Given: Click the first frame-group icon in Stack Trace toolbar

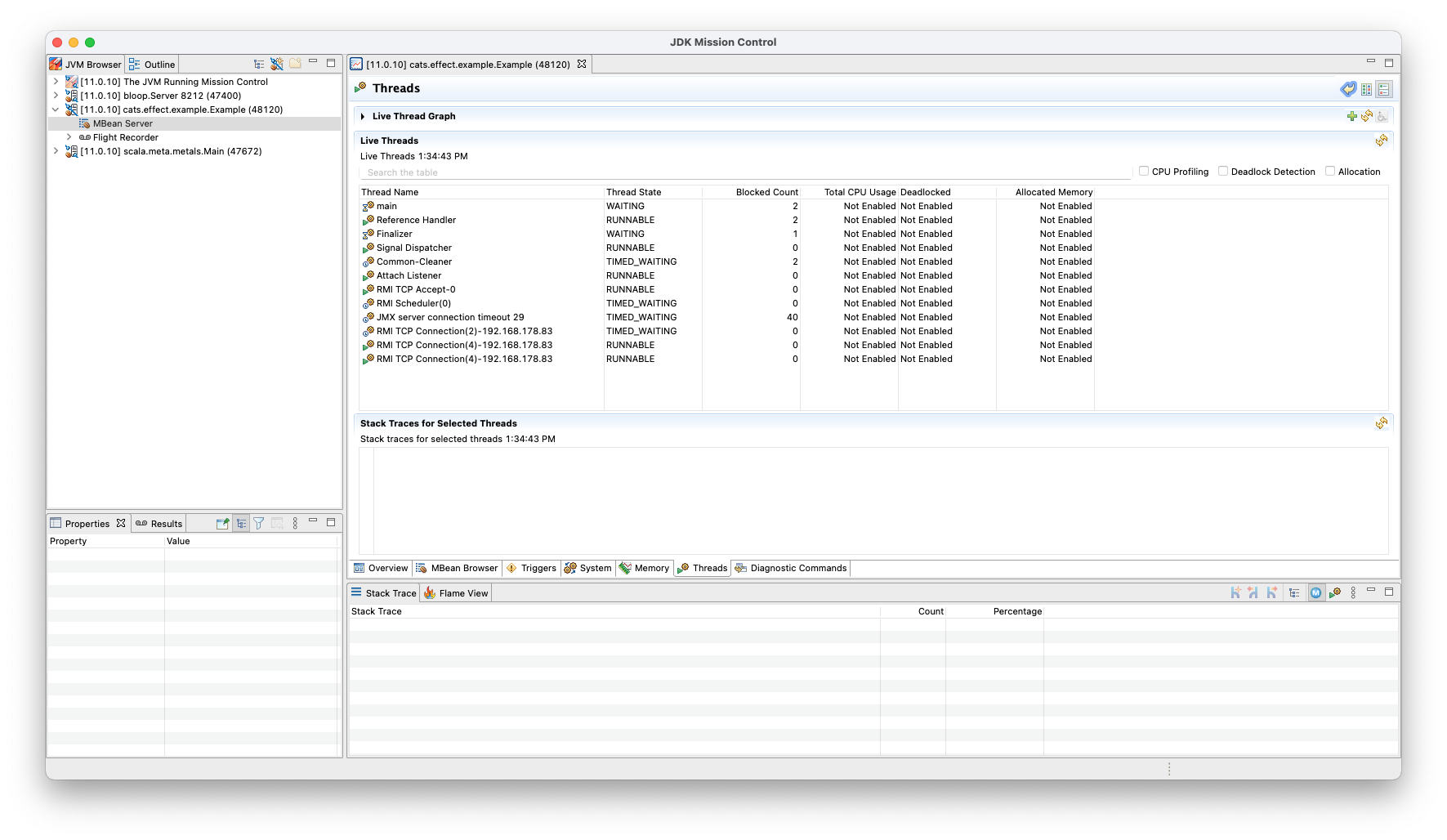Looking at the screenshot, I should 1235,593.
